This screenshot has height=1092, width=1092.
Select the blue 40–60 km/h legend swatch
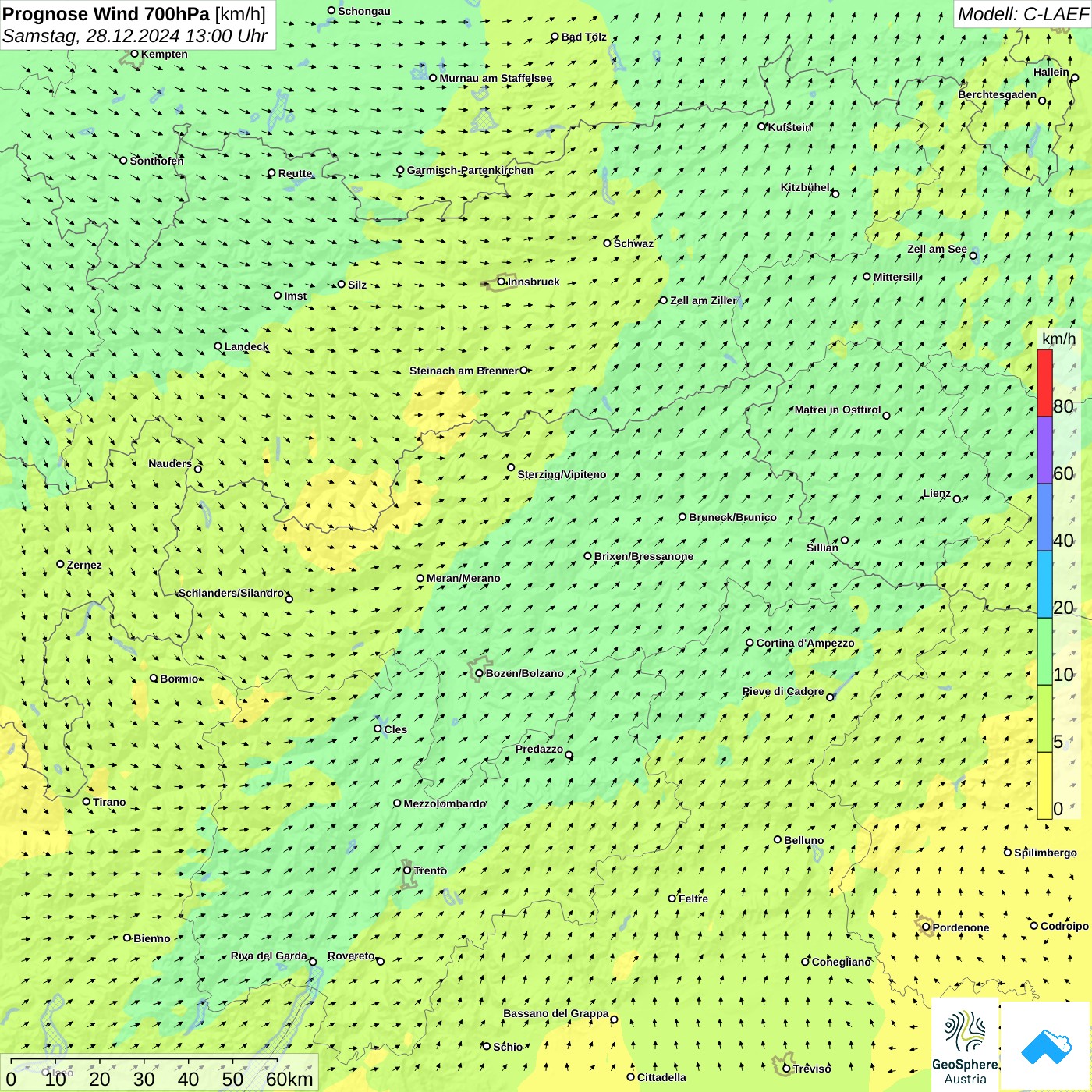coord(1044,518)
